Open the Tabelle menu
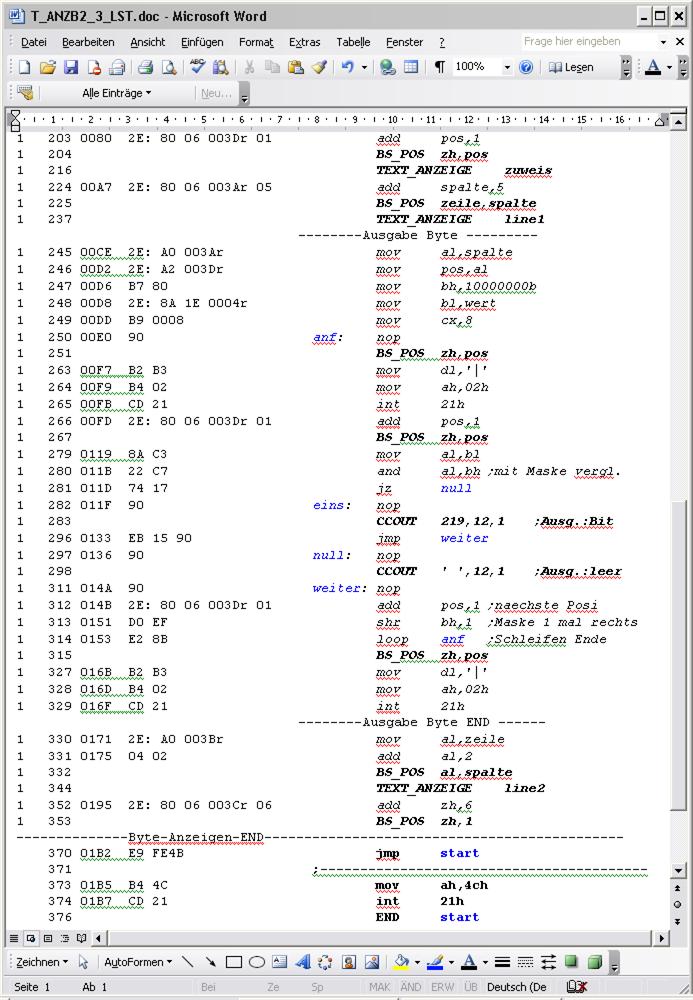The height and width of the screenshot is (1000, 693). [x=353, y=42]
